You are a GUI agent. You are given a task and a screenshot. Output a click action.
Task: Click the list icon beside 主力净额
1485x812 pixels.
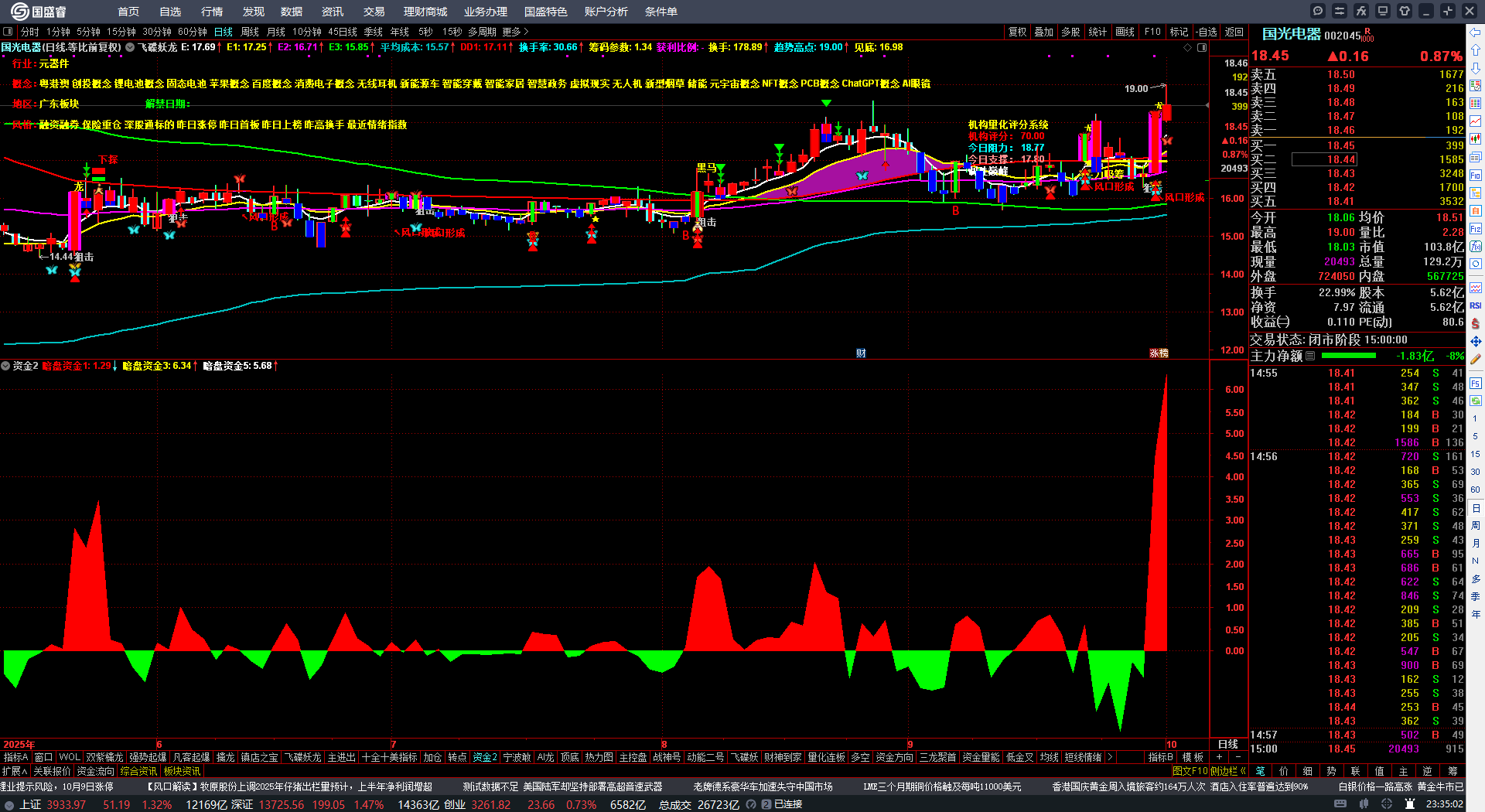coord(1310,356)
